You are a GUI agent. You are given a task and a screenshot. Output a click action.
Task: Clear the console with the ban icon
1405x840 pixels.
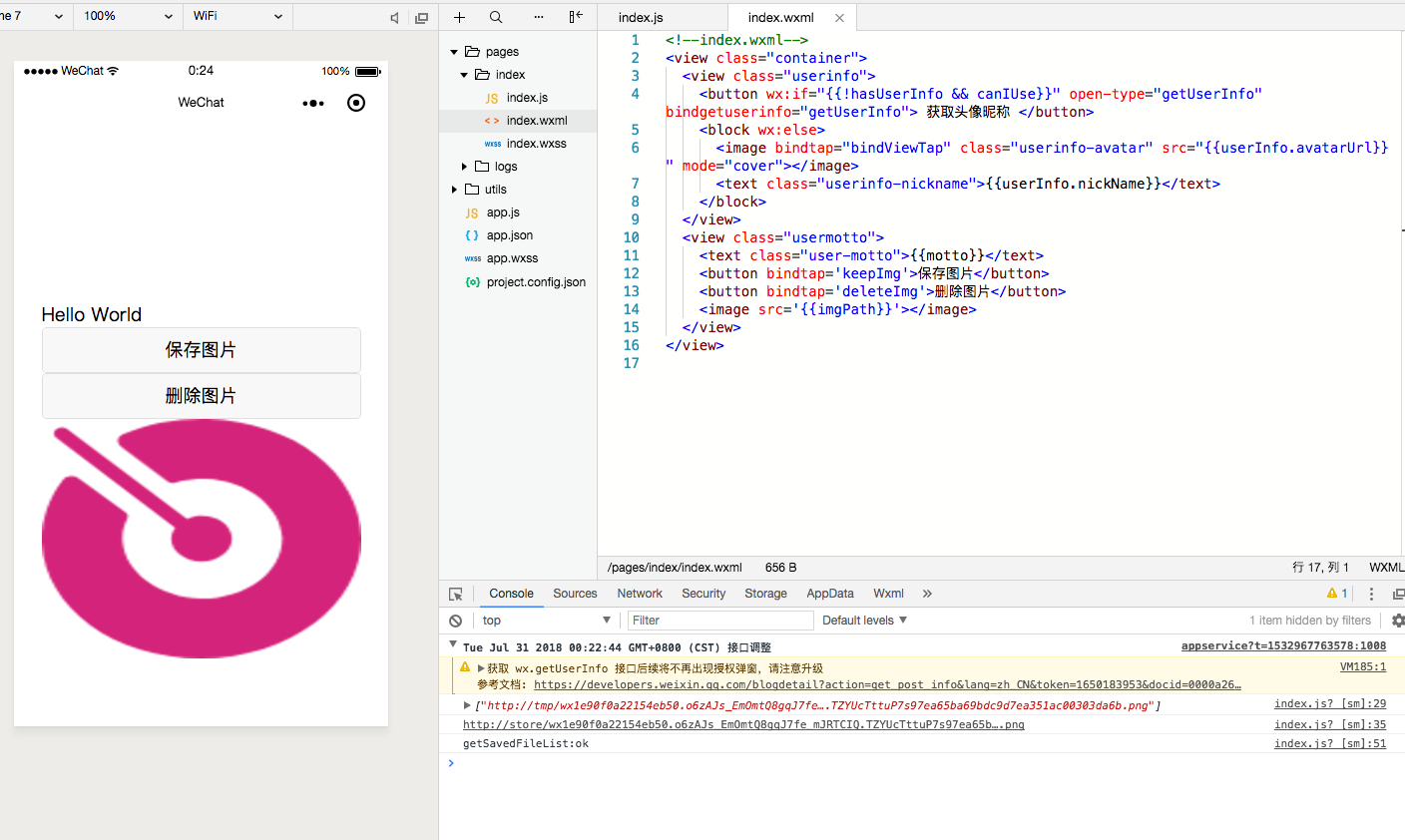click(456, 621)
